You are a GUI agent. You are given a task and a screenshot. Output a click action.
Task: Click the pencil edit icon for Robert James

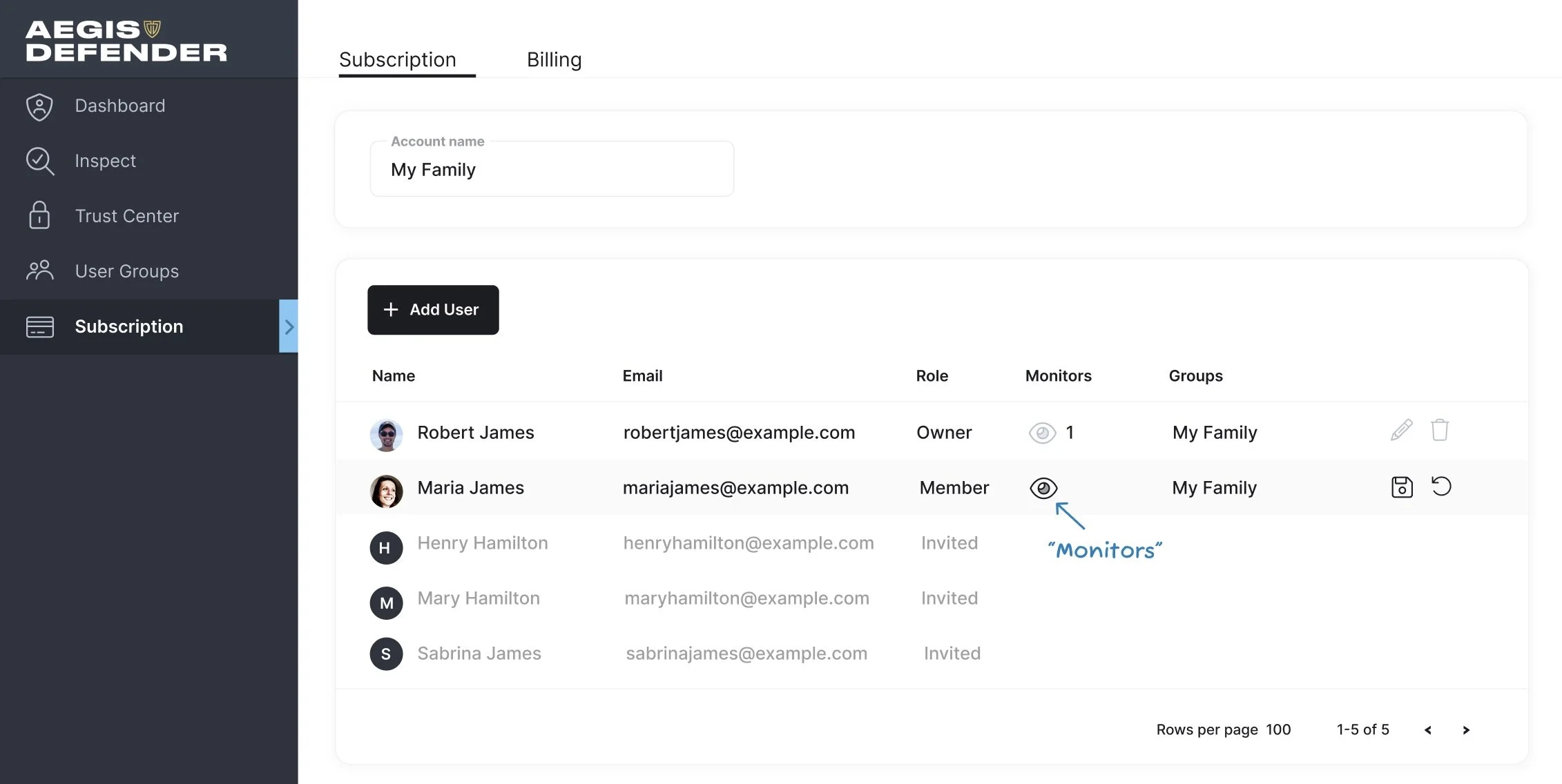point(1401,431)
